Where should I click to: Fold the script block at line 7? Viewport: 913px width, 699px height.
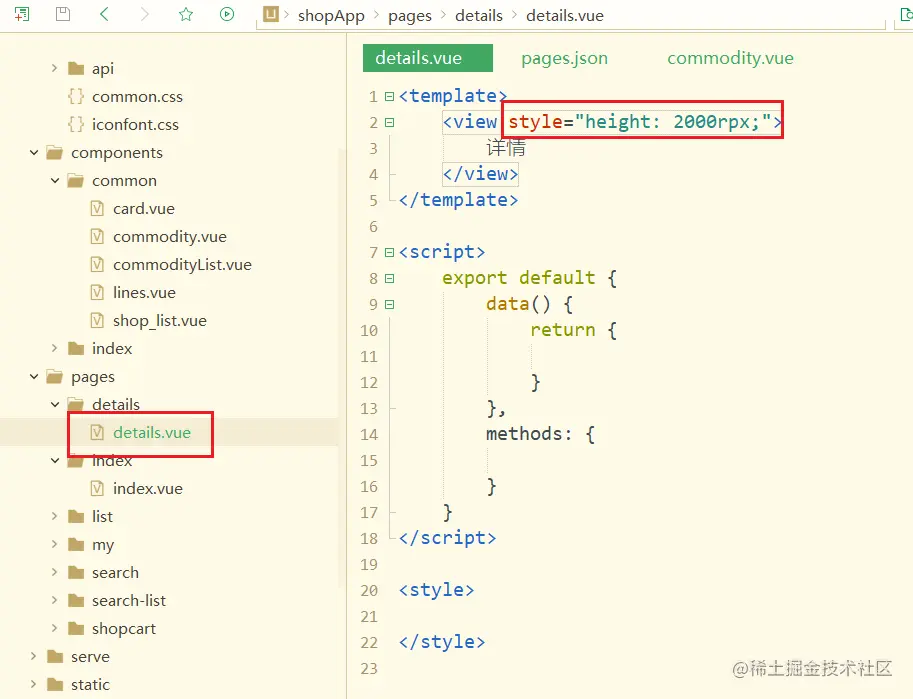click(x=390, y=252)
